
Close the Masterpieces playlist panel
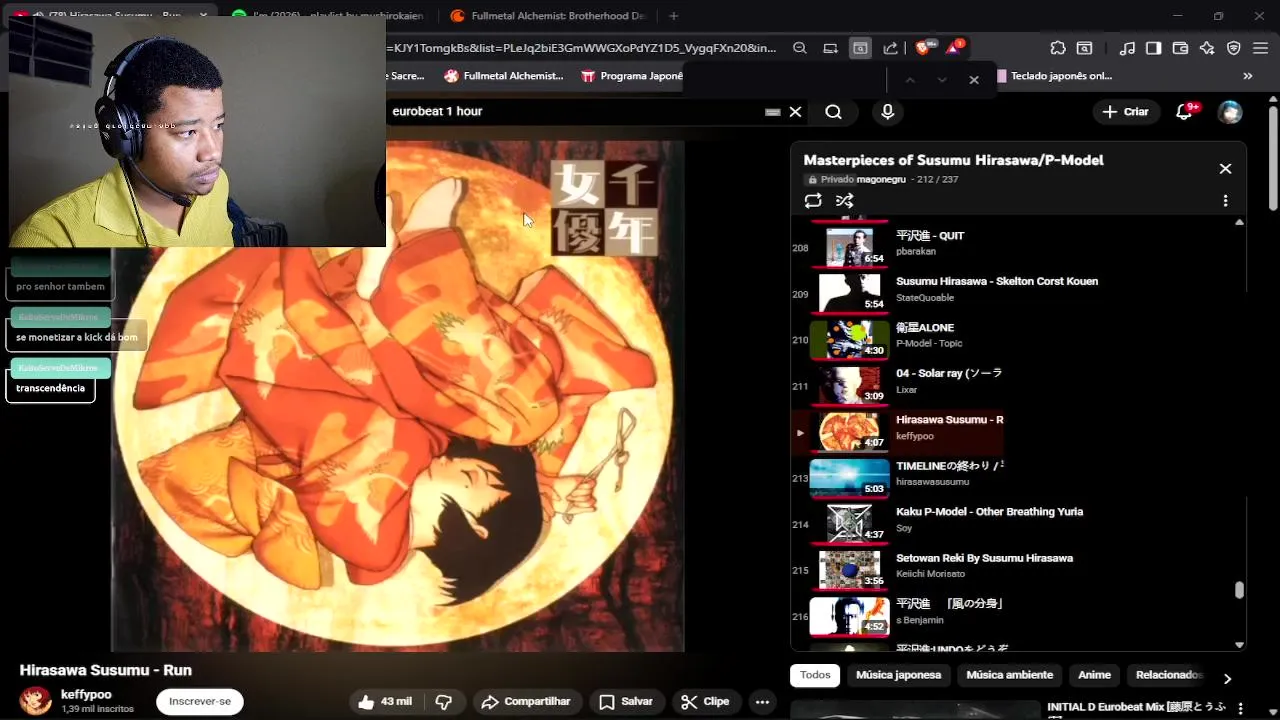pyautogui.click(x=1225, y=169)
